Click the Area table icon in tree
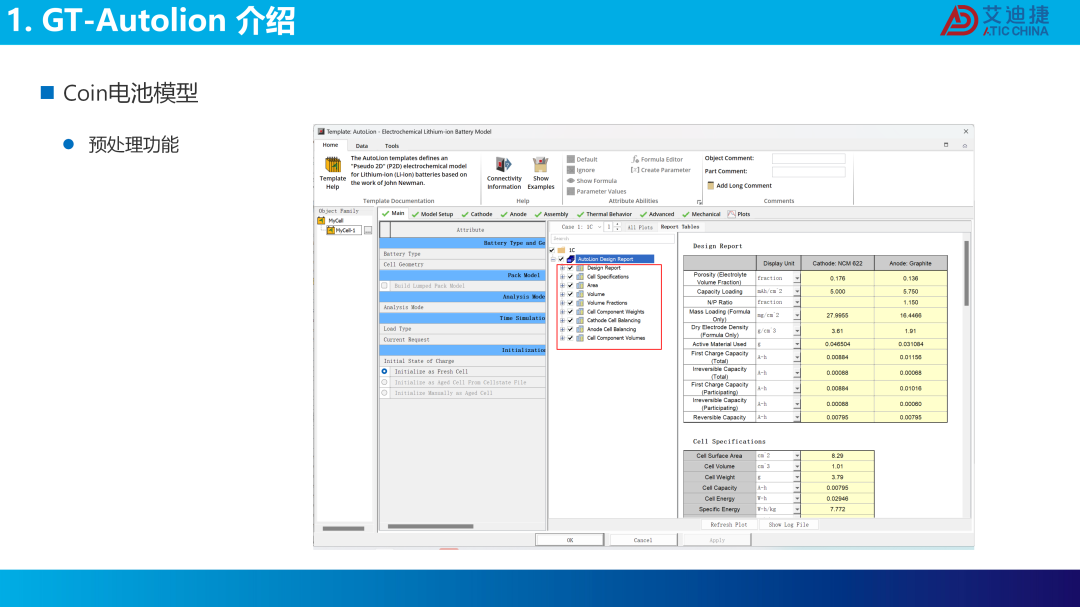The image size is (1080, 607). [x=580, y=285]
